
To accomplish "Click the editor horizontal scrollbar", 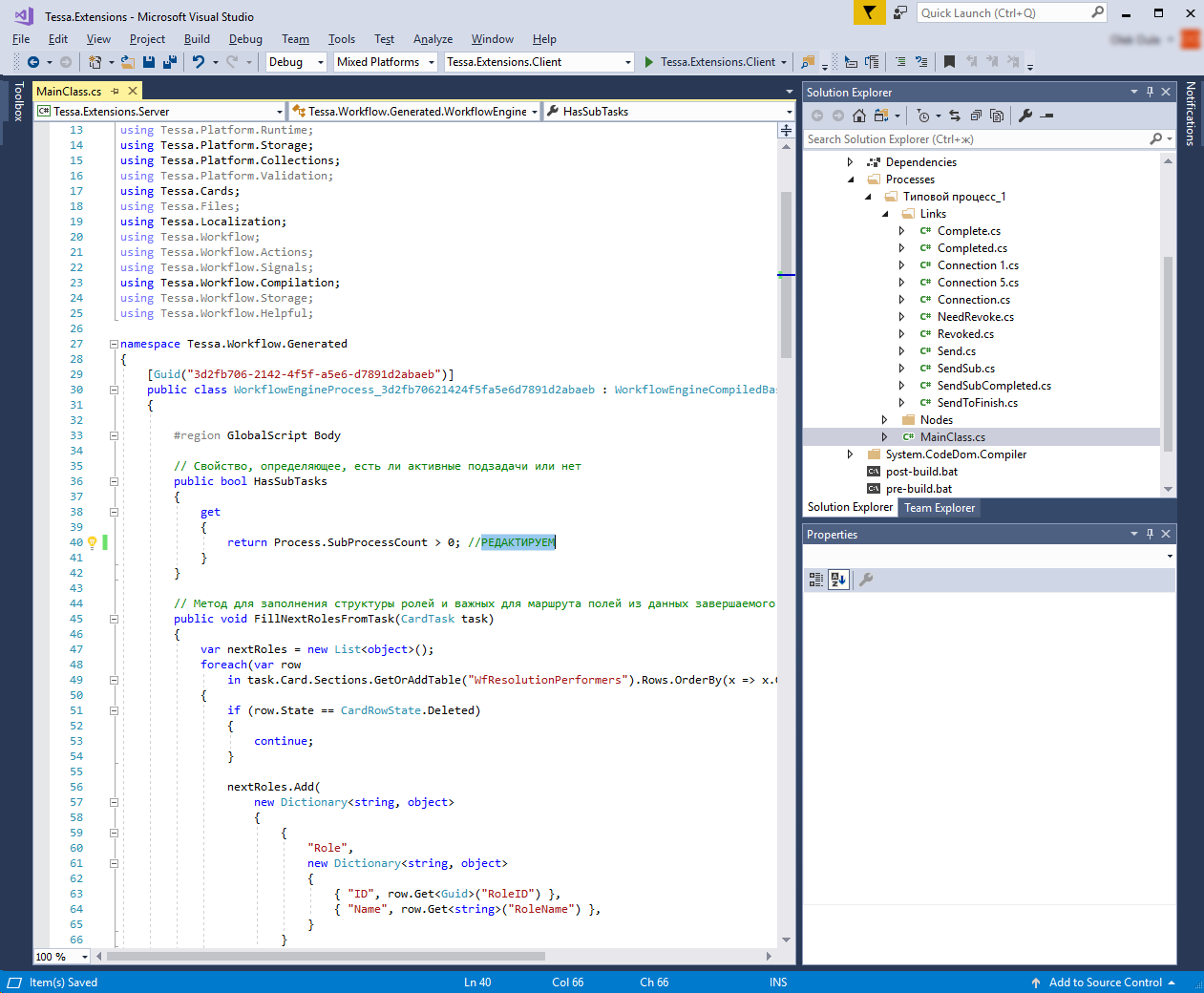I will (x=325, y=956).
